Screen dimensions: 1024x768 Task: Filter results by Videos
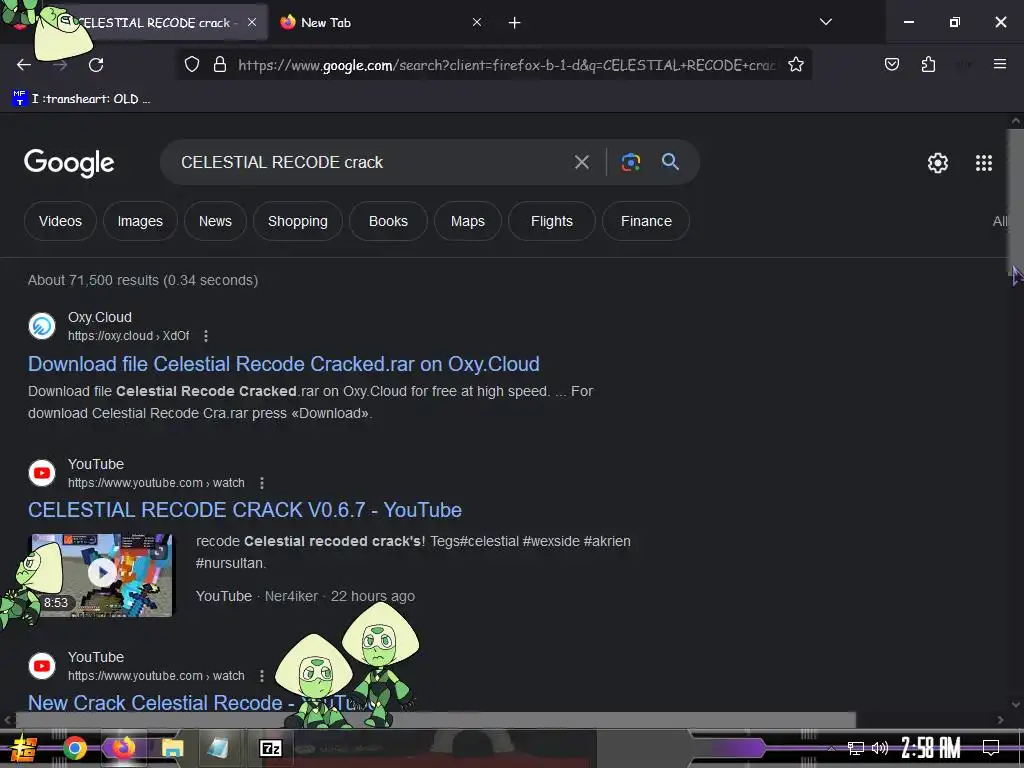coord(60,221)
